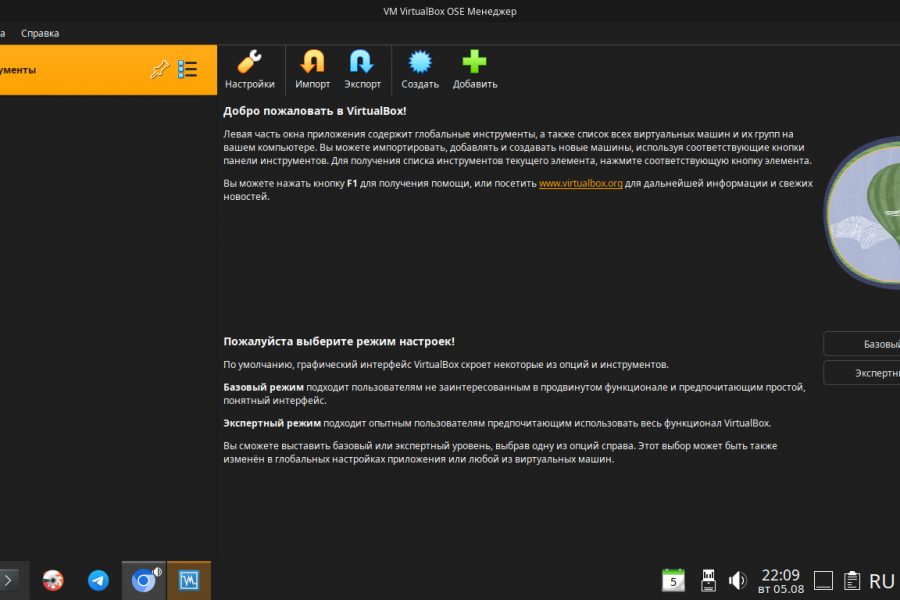The image size is (900, 600).
Task: Click the heading Добро пожаловать в VirtualBox!
Action: [315, 111]
